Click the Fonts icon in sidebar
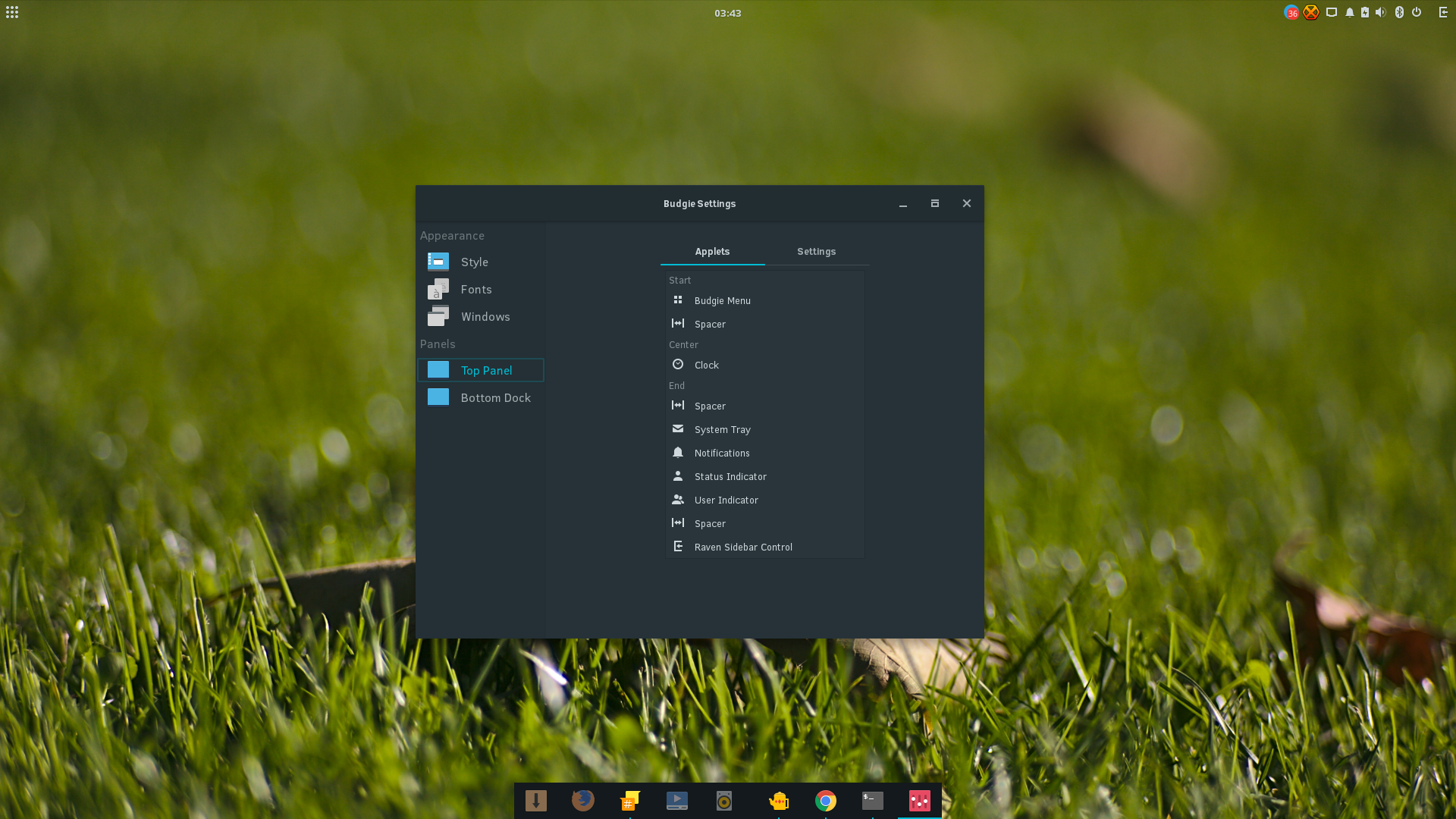 pyautogui.click(x=438, y=289)
